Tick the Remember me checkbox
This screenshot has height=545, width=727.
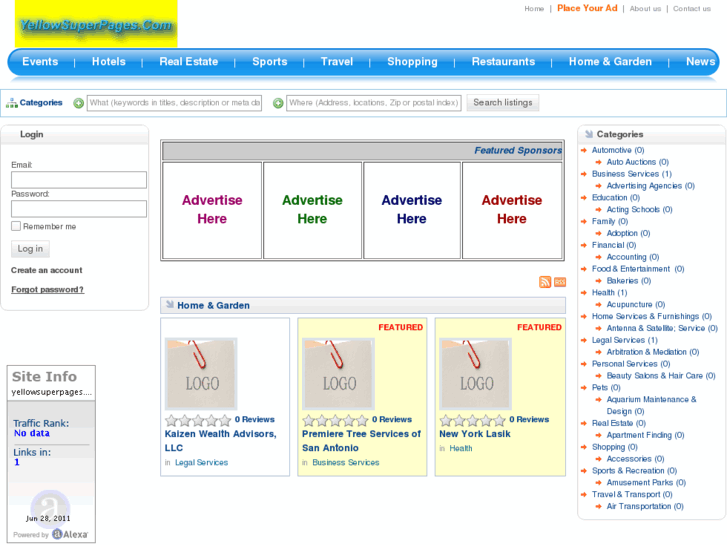(16, 226)
